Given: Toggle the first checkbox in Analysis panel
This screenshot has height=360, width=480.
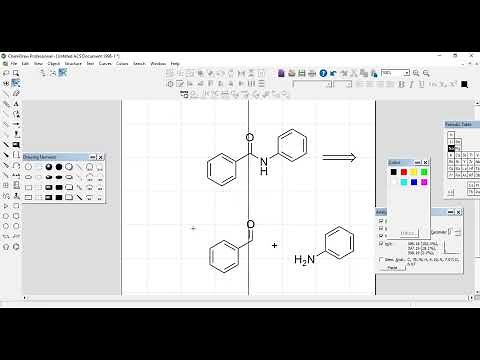Looking at the screenshot, I should coord(381,221).
